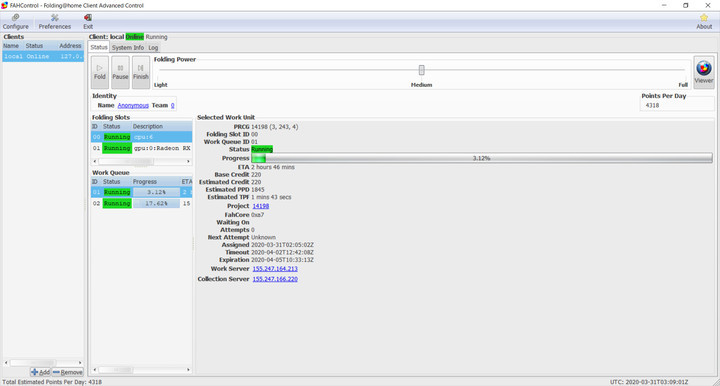
Task: Click the Estimated PPD value 1845
Action: pos(258,190)
